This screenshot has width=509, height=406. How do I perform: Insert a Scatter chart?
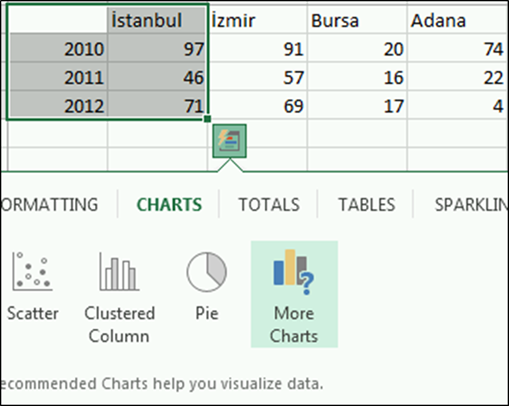tap(33, 286)
